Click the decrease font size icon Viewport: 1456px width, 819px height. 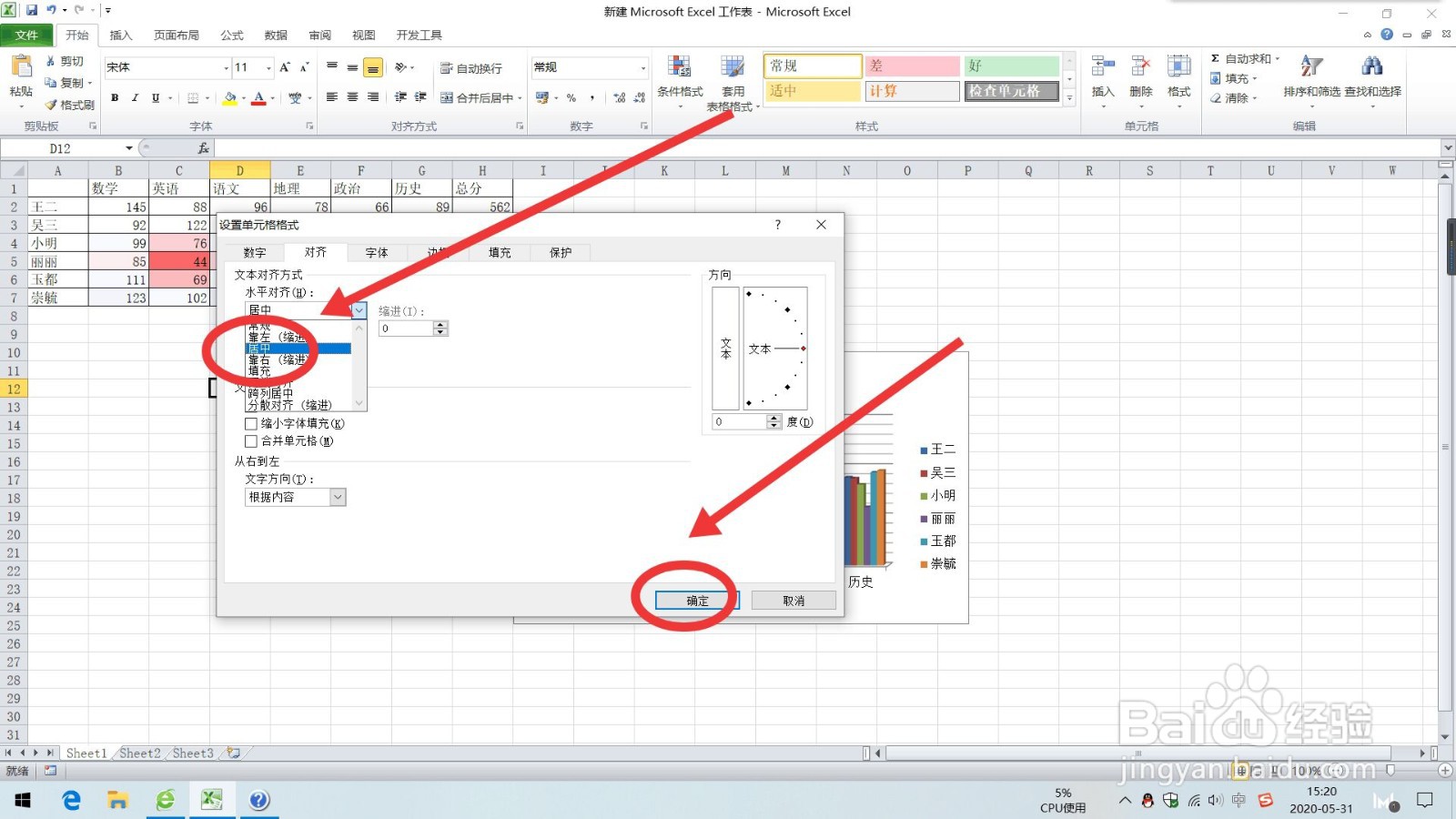pos(304,67)
